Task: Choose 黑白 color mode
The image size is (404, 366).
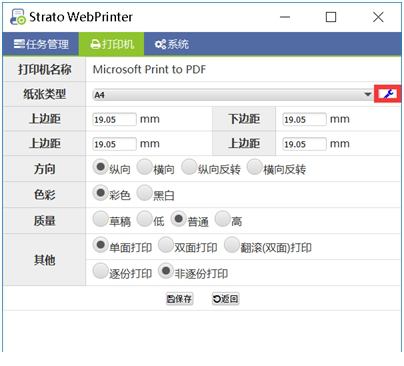Action: pos(144,193)
